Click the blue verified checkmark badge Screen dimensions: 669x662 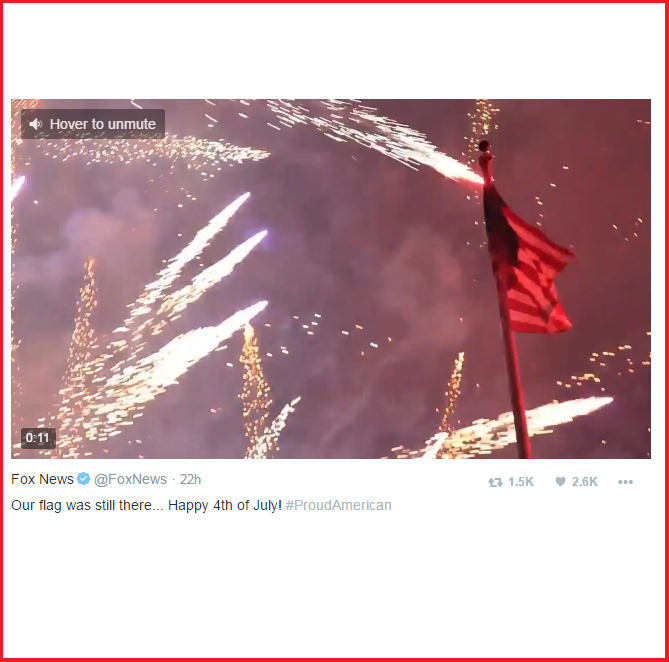(84, 479)
